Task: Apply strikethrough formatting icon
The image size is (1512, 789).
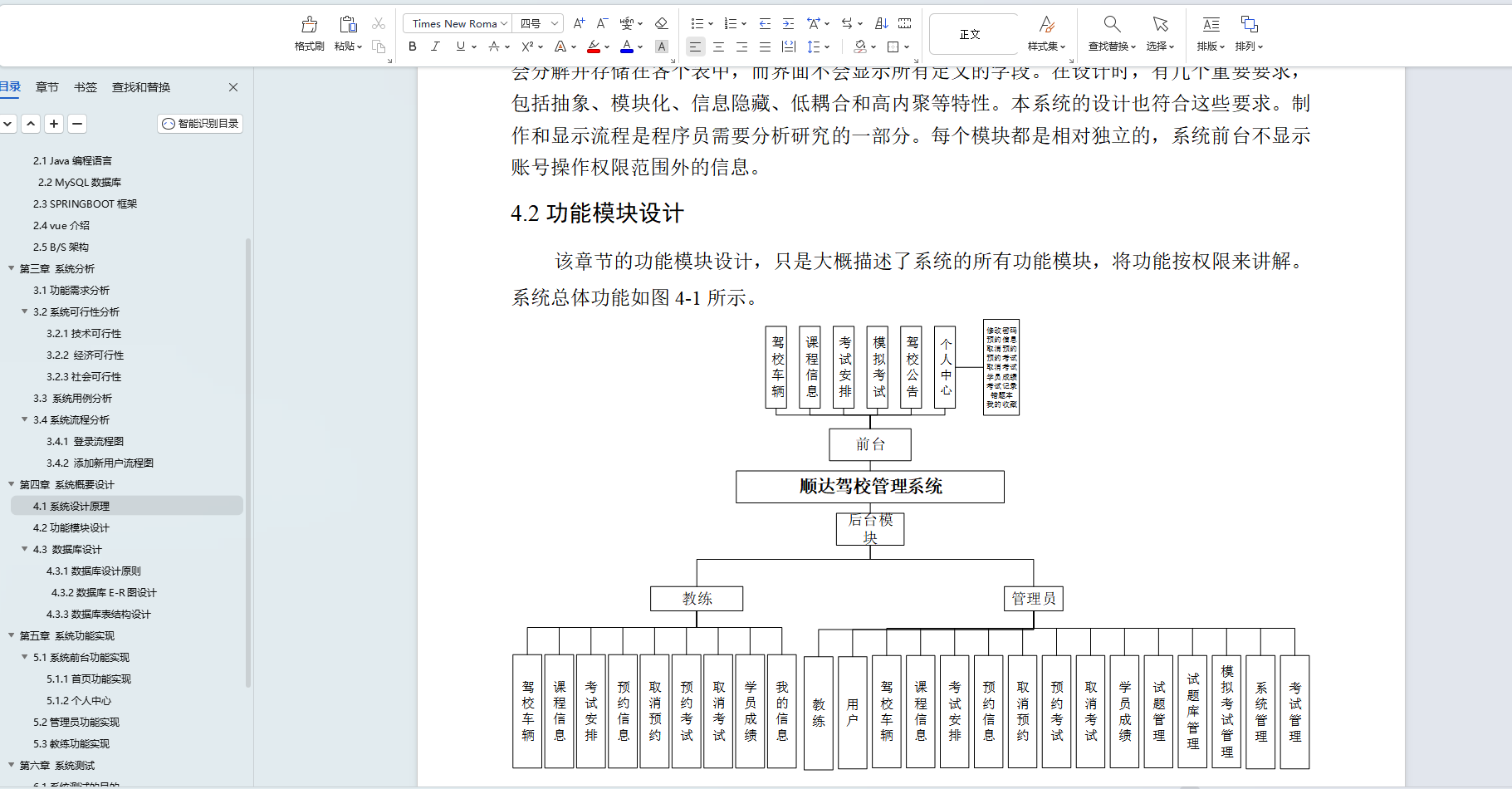Action: [x=494, y=47]
